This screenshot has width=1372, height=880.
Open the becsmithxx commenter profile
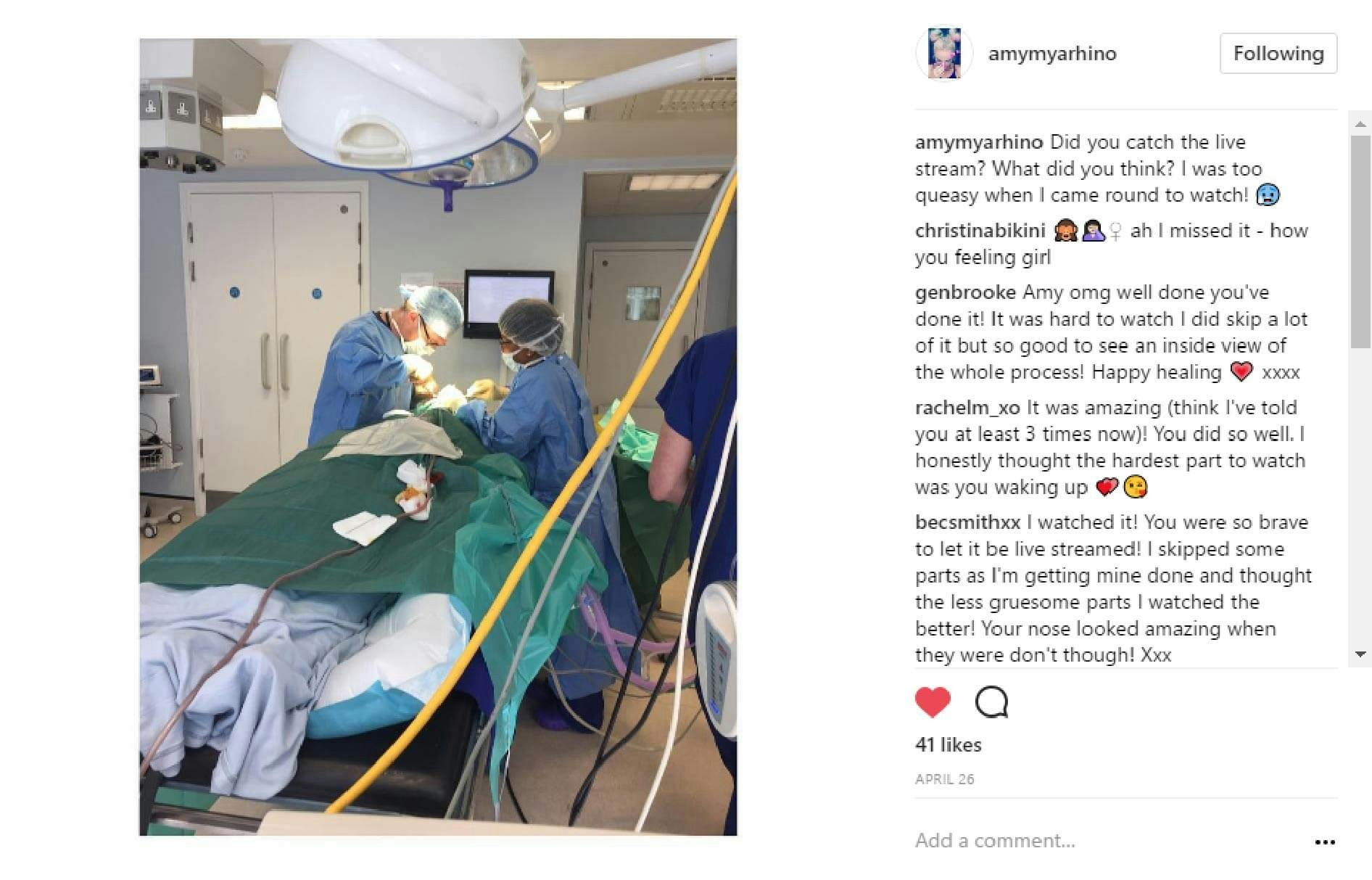[x=968, y=522]
